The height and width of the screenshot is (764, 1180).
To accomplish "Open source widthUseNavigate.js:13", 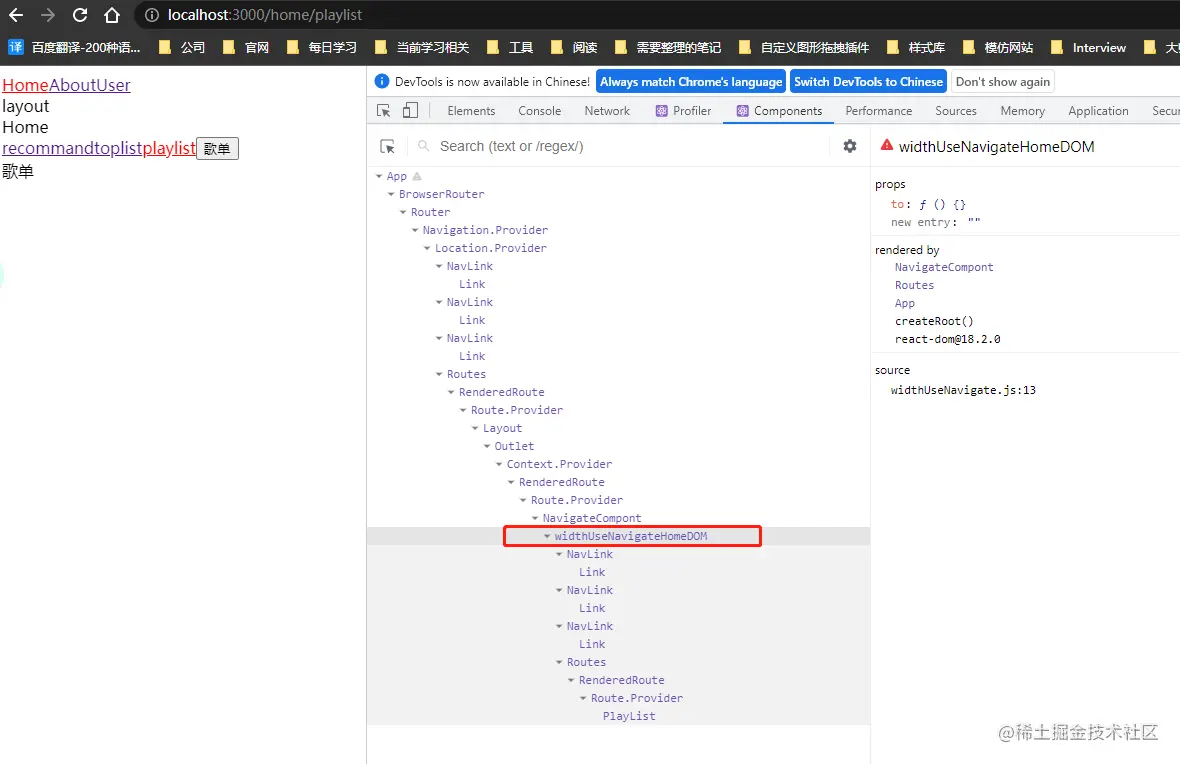I will coord(963,390).
